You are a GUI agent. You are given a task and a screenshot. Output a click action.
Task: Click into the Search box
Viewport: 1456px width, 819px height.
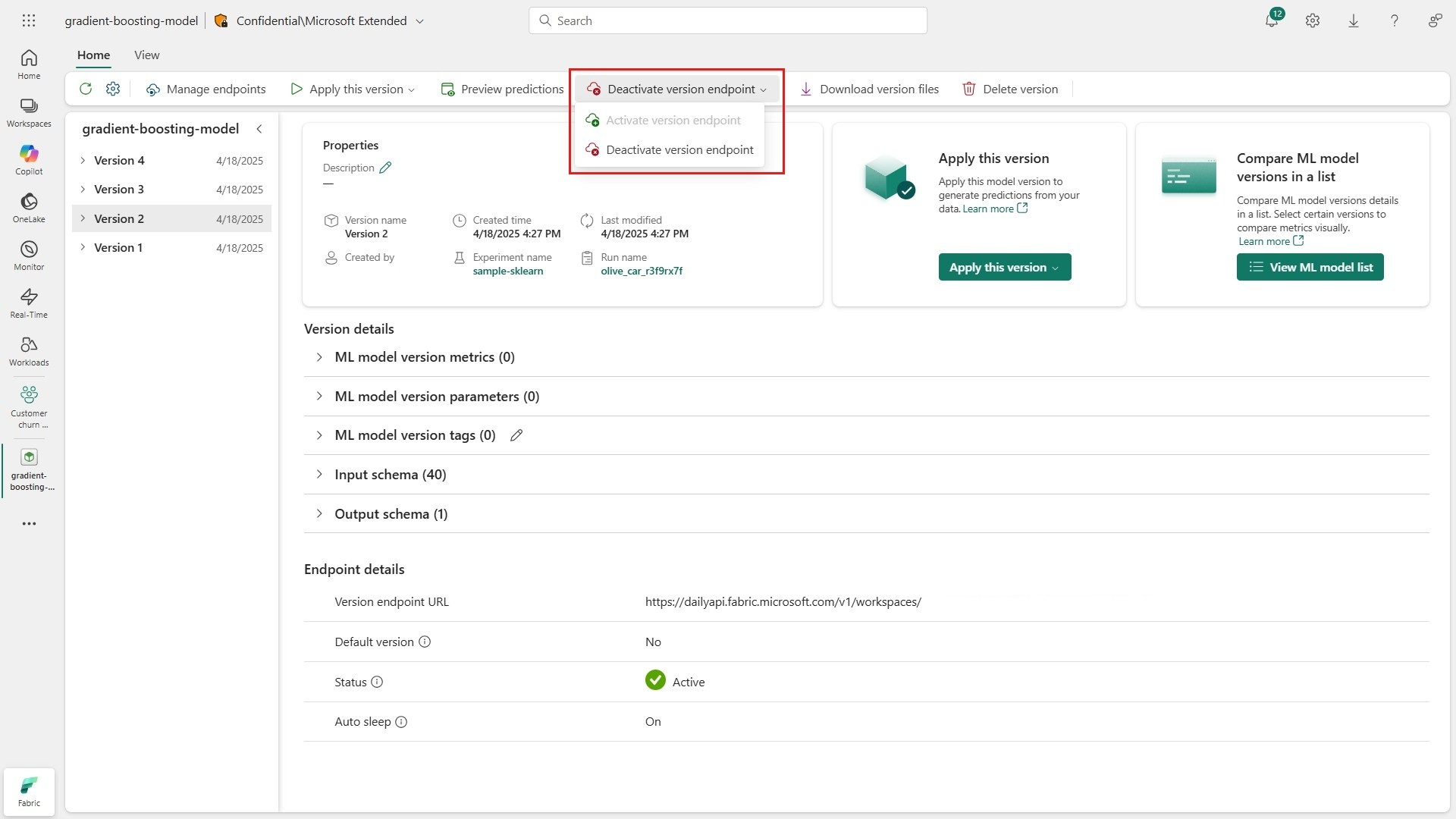coord(728,20)
